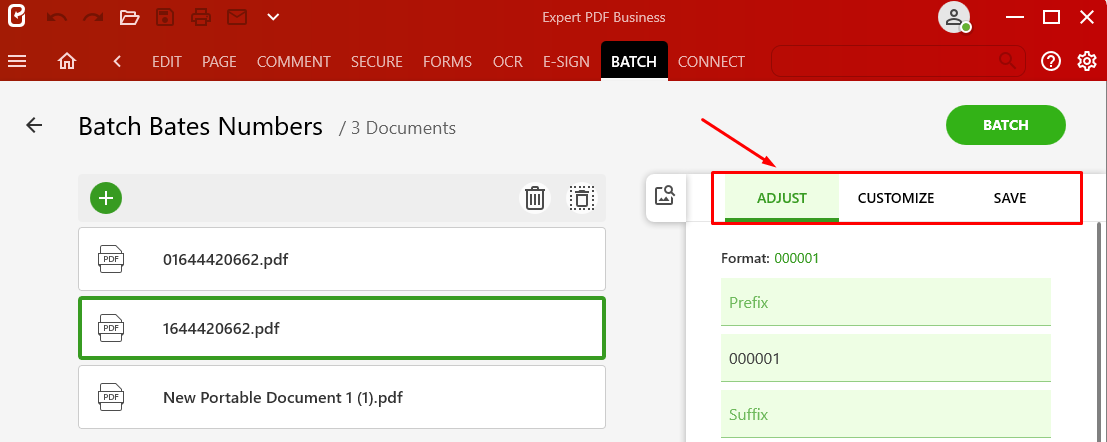This screenshot has height=442, width=1107.
Task: Minimize the Expert PDF window
Action: click(1017, 17)
